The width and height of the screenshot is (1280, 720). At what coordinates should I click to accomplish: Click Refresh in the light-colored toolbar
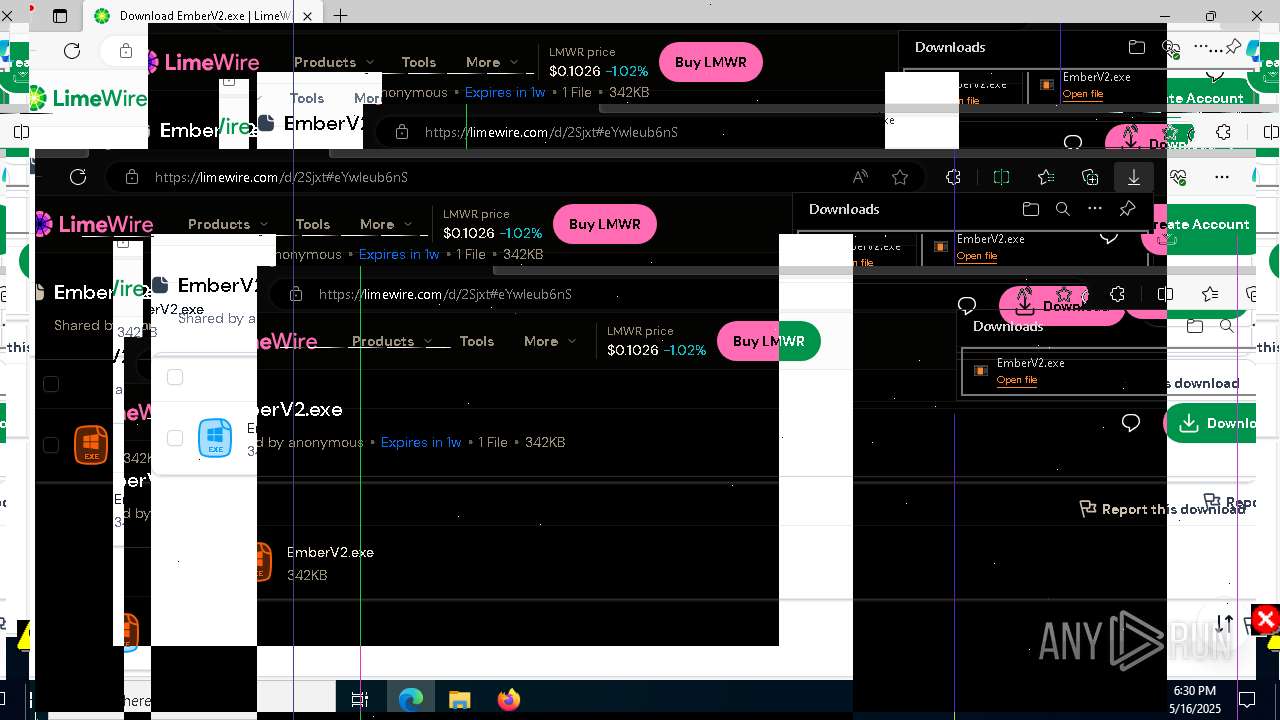[72, 51]
